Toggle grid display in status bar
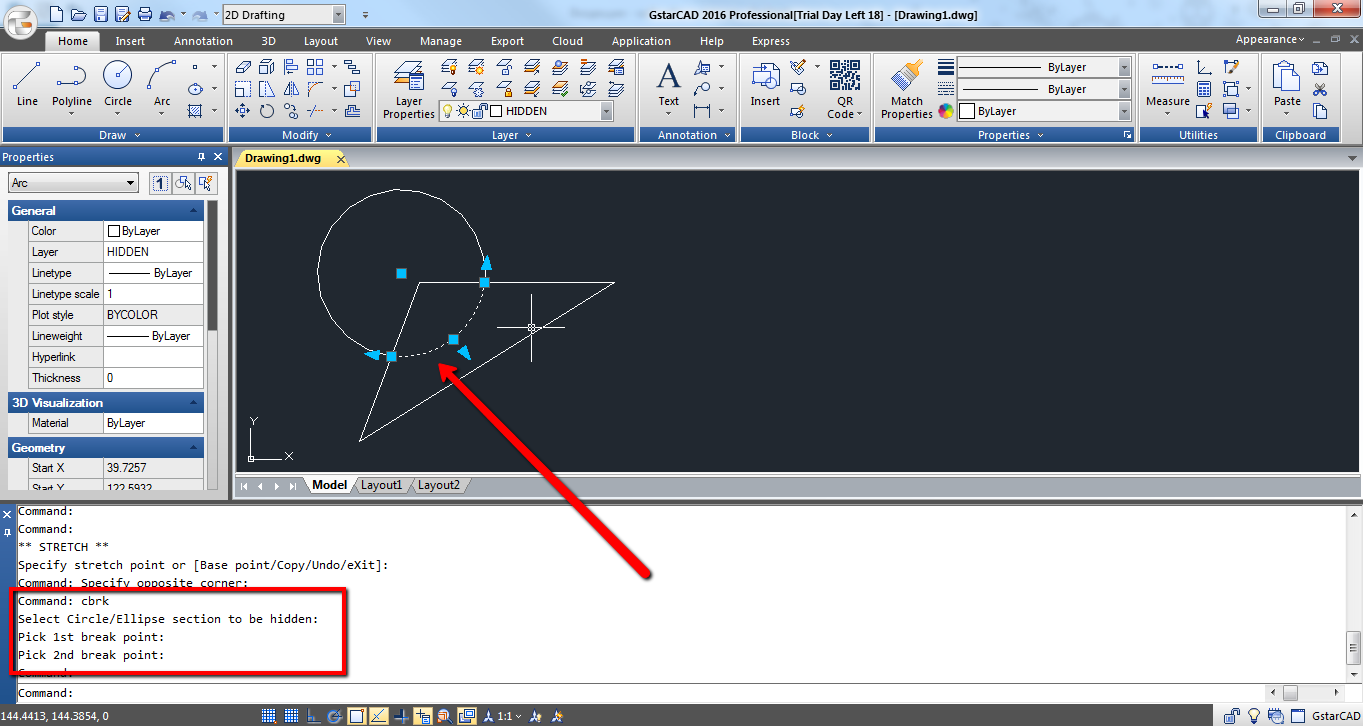1363x726 pixels. (x=291, y=716)
